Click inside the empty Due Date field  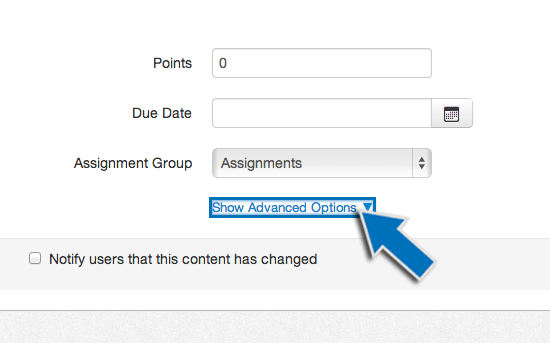pyautogui.click(x=322, y=113)
